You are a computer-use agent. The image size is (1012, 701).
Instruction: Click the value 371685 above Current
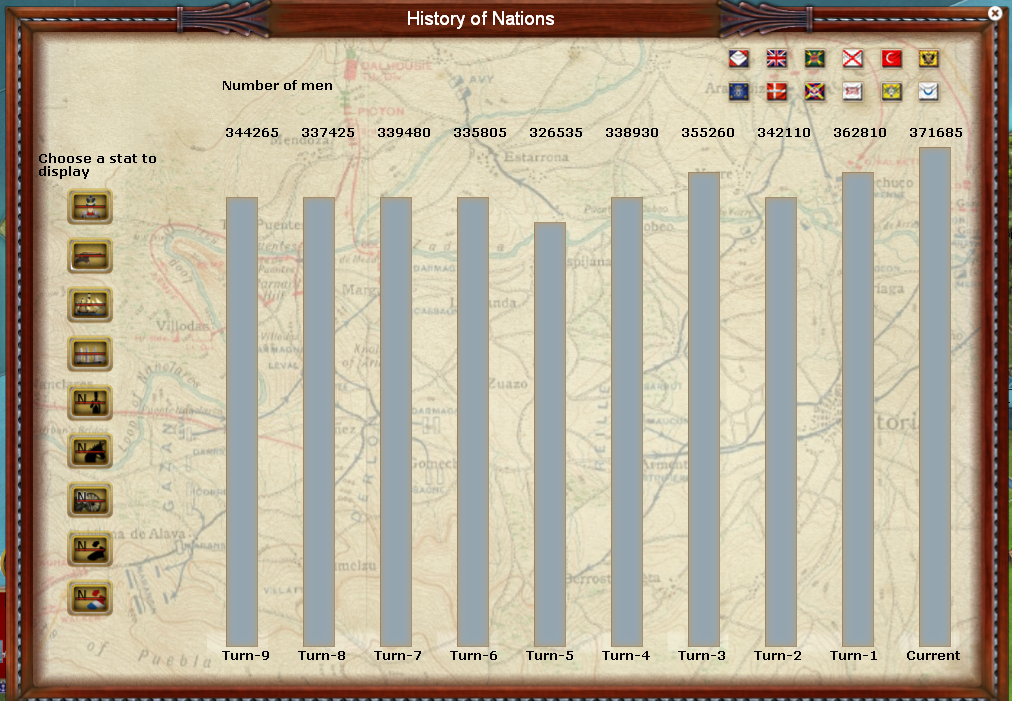click(936, 133)
